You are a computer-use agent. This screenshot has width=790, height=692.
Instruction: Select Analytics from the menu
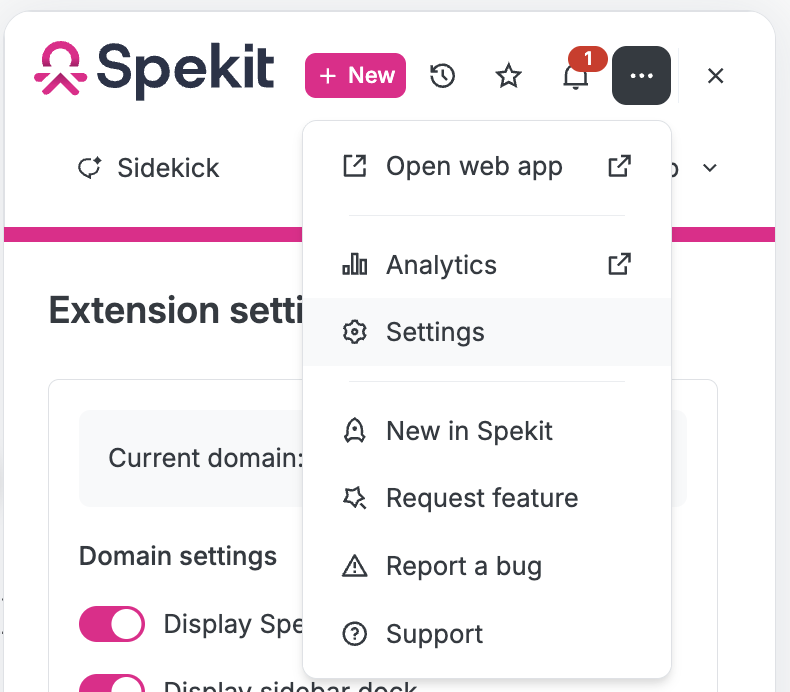[x=487, y=265]
